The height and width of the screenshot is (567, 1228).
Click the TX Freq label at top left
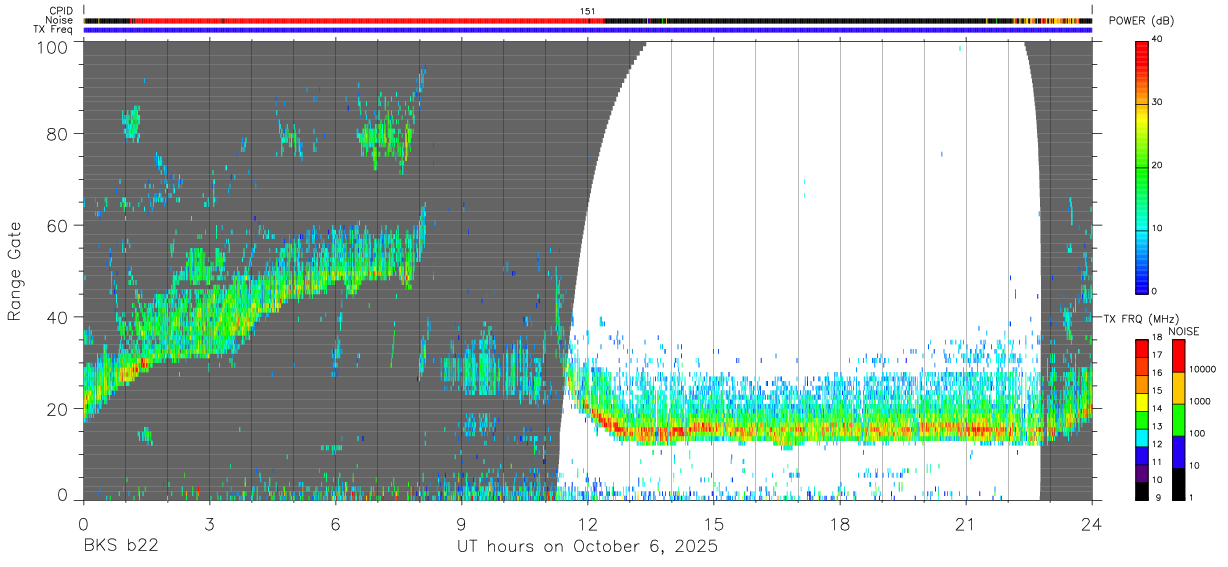point(54,30)
